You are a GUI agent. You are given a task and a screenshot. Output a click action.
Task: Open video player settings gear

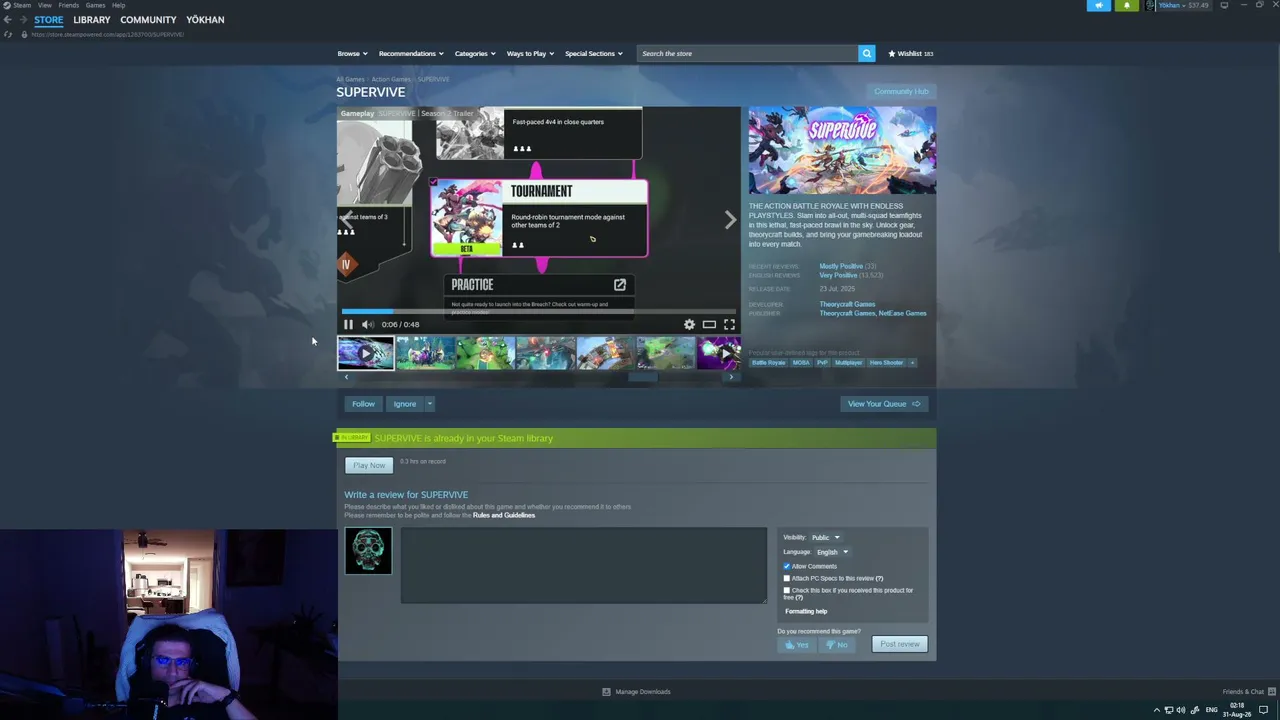[689, 324]
